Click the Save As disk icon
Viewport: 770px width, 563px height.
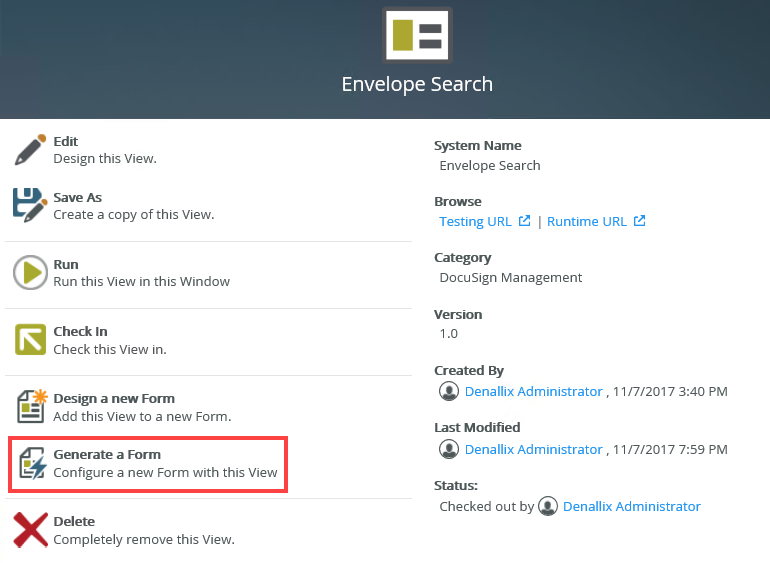point(30,205)
